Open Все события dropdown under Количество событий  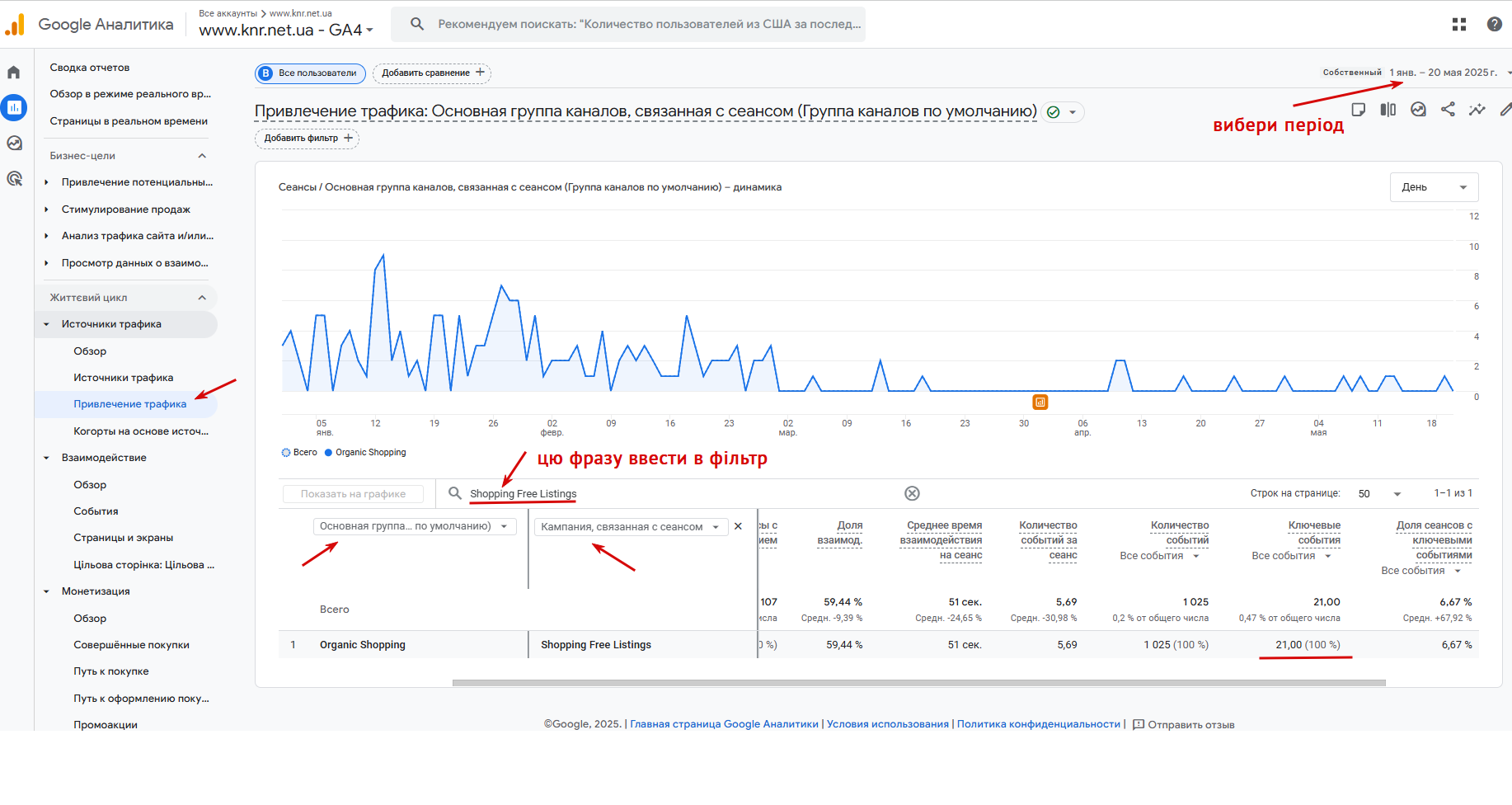coord(1159,556)
